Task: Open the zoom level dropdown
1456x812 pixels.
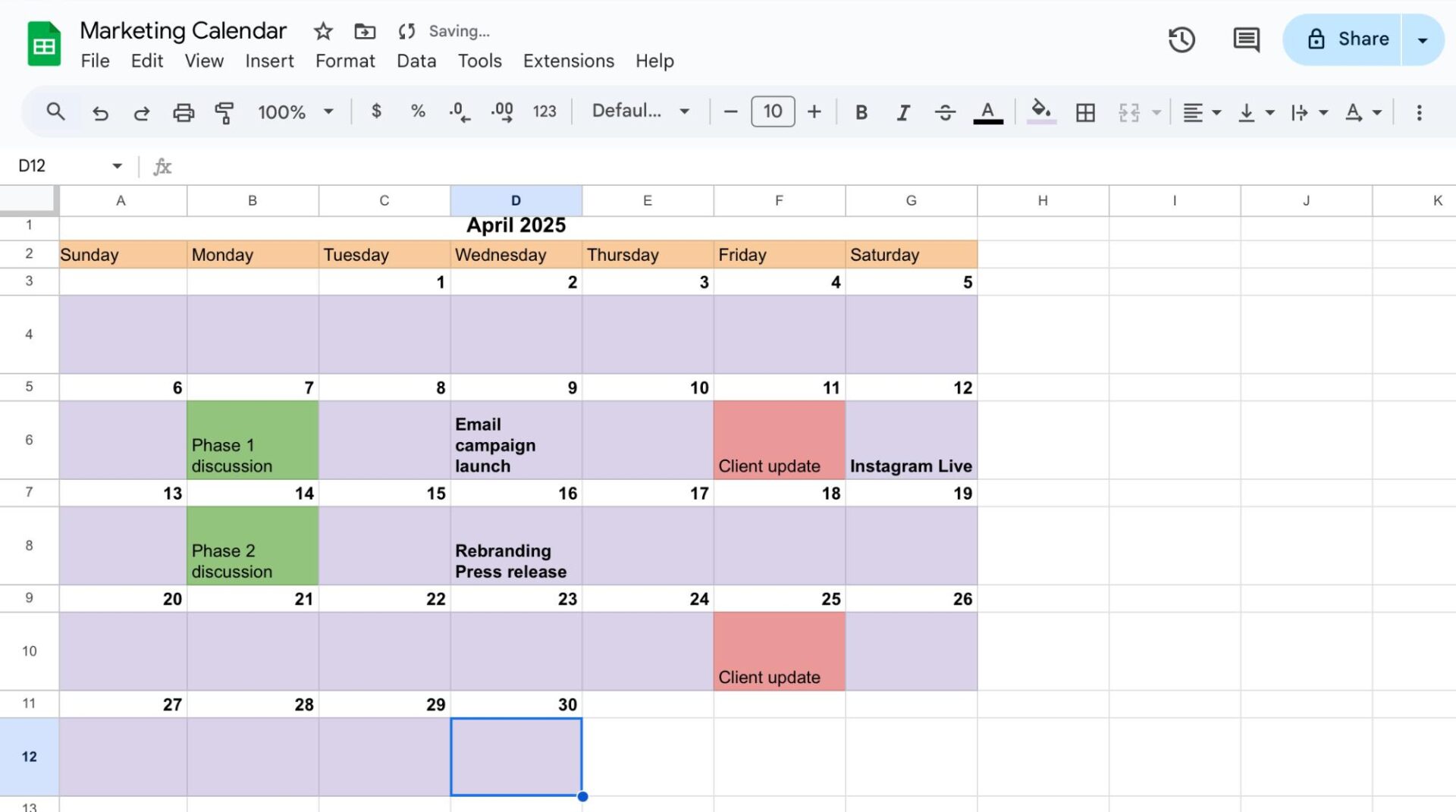Action: click(296, 111)
